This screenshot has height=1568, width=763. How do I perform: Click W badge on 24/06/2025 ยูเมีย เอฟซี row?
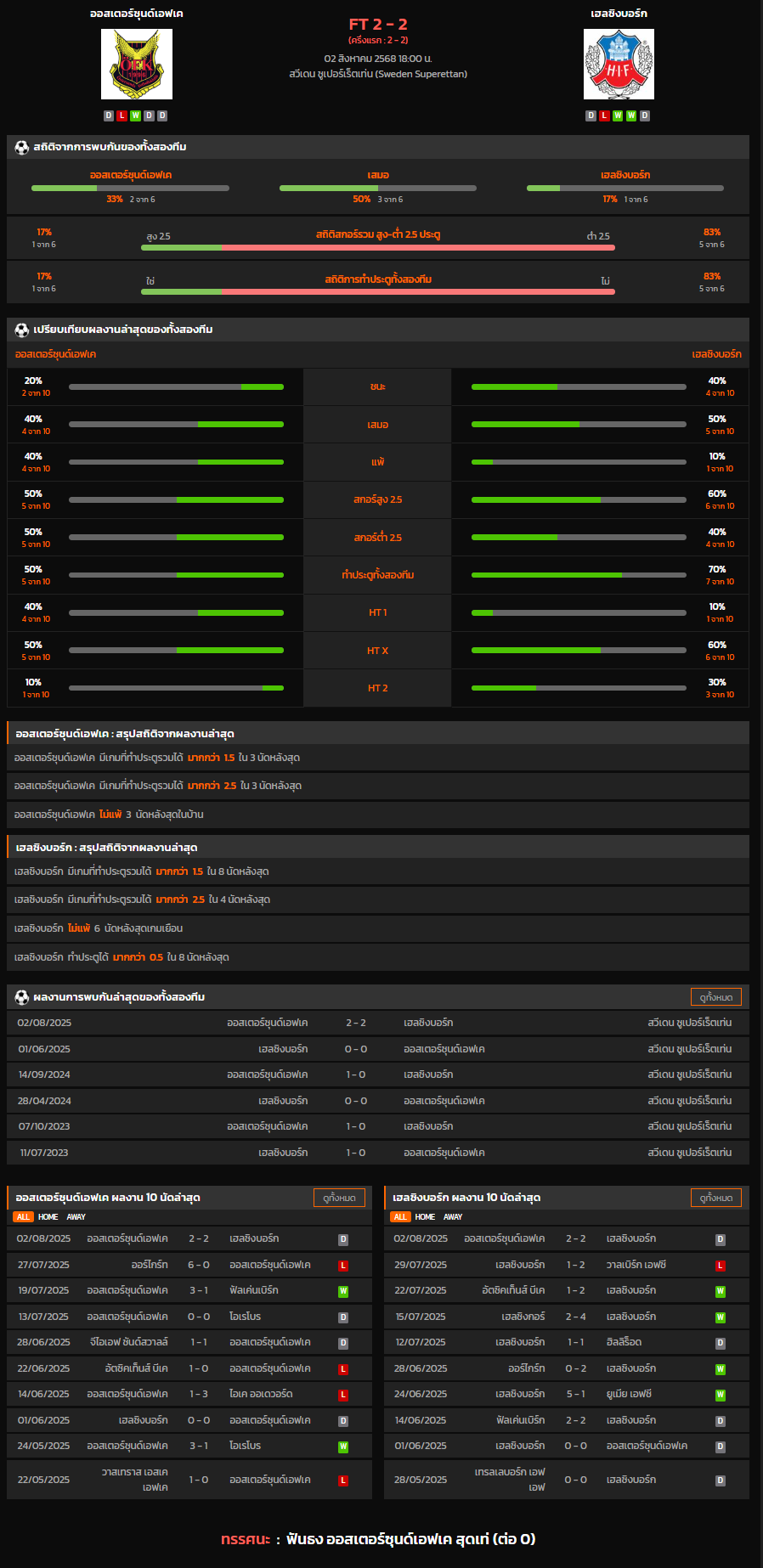(720, 1395)
